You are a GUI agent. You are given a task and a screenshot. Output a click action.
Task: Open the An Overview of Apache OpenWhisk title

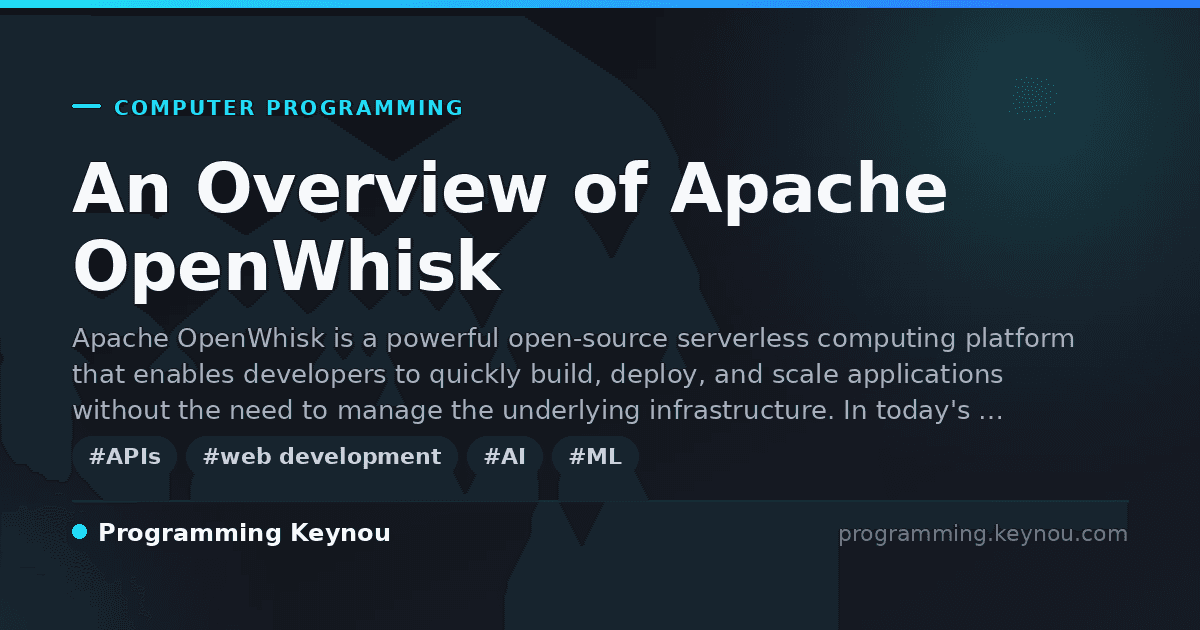(510, 228)
